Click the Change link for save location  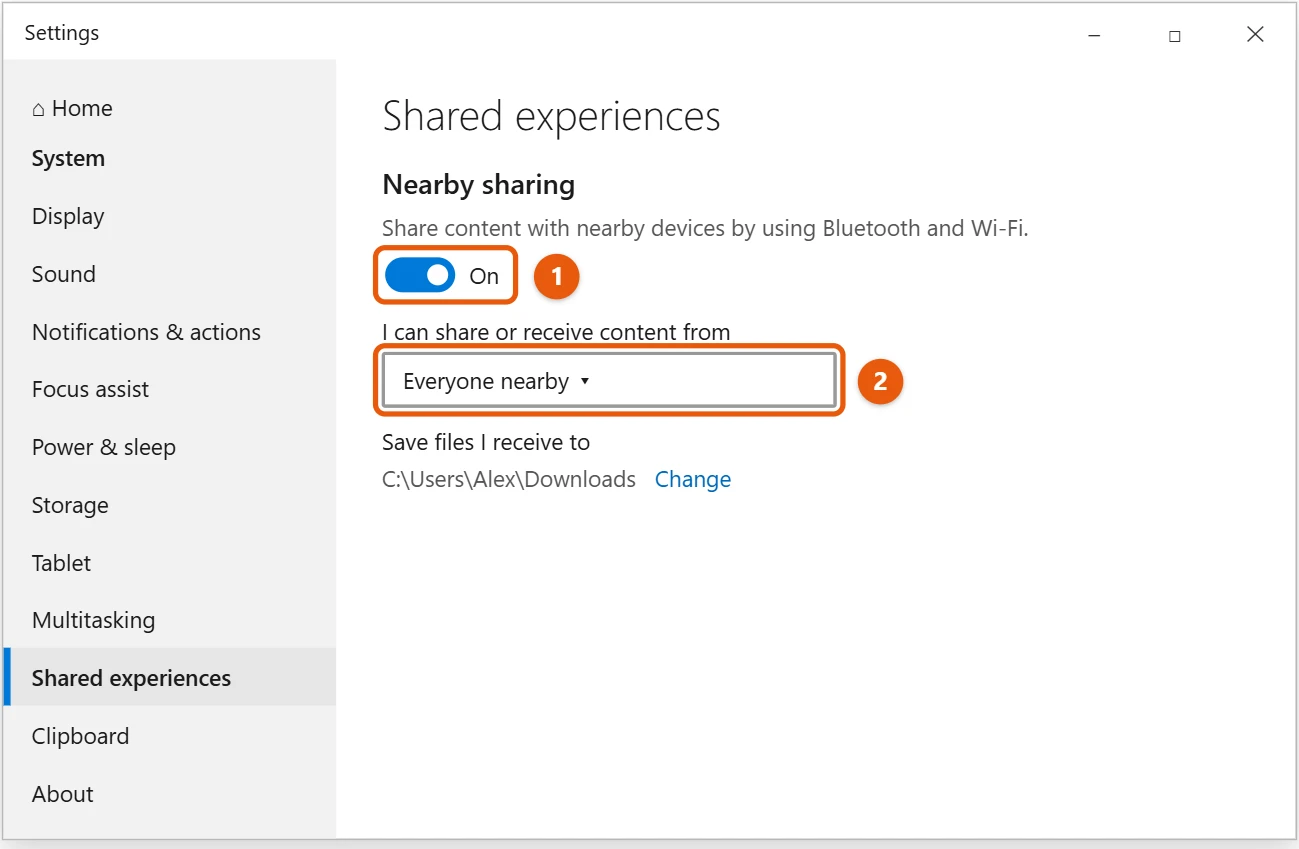pyautogui.click(x=693, y=479)
